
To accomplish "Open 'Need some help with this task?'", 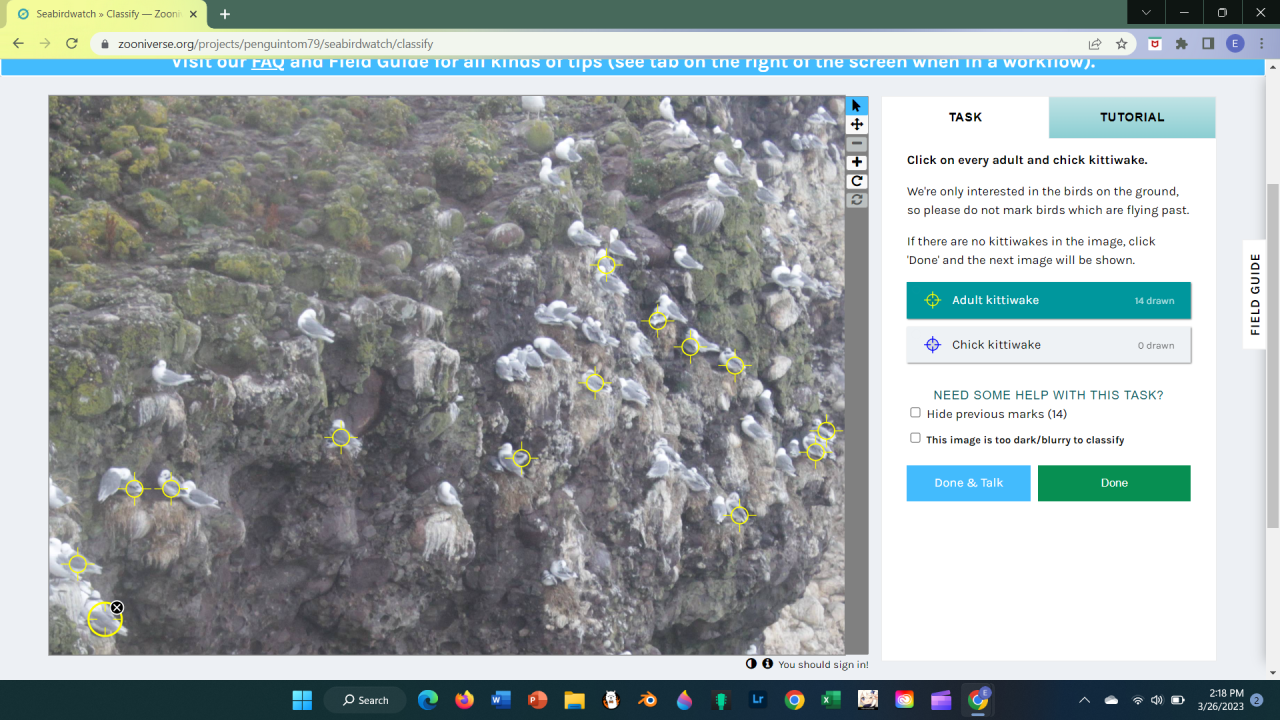I will tap(1048, 395).
